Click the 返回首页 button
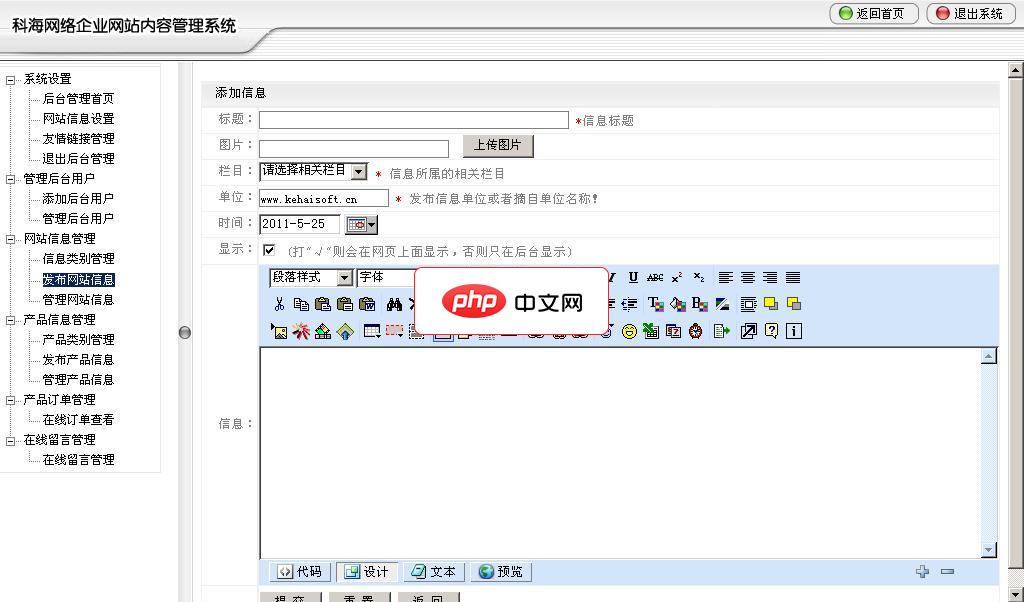Screen dimensions: 1024x602 [x=874, y=14]
